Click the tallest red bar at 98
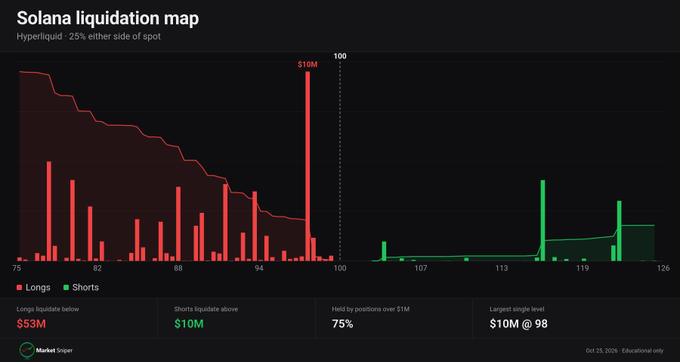The image size is (680, 362). [307, 166]
